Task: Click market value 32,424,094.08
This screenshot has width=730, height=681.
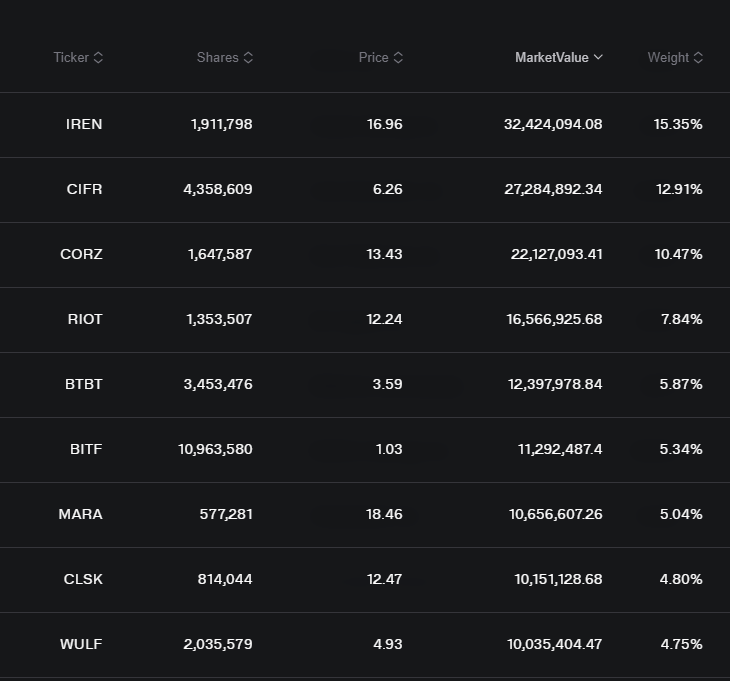Action: [x=553, y=124]
